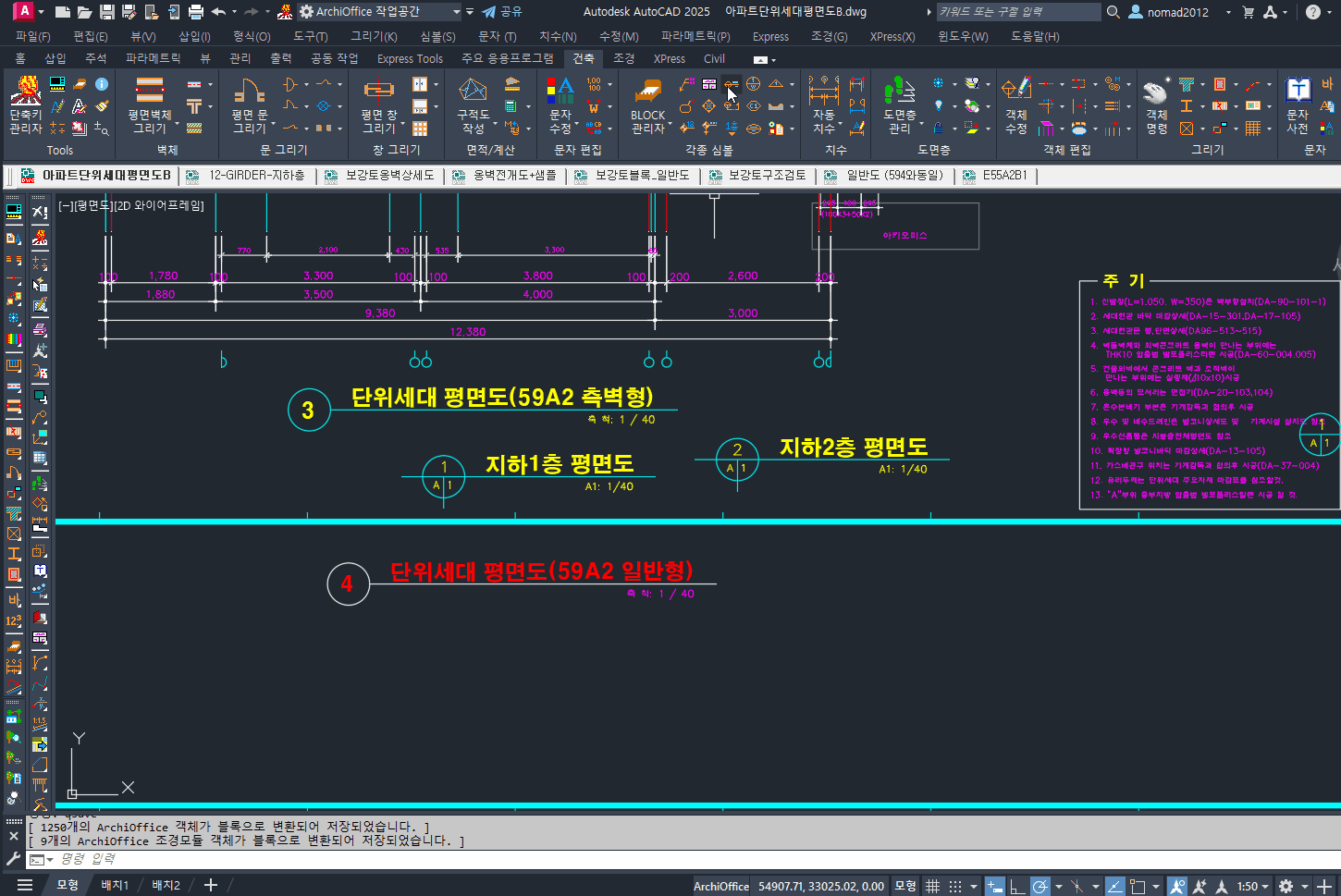Click the blue info icon in Tools panel
This screenshot has height=896, width=1341.
(102, 84)
